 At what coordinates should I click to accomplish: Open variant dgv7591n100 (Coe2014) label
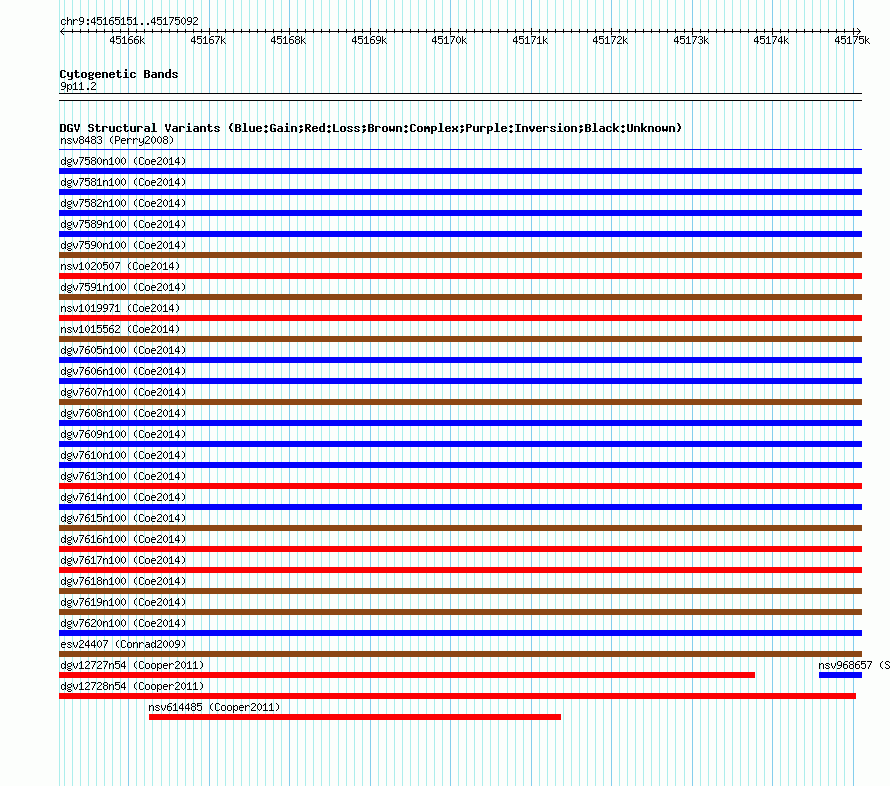click(x=123, y=287)
